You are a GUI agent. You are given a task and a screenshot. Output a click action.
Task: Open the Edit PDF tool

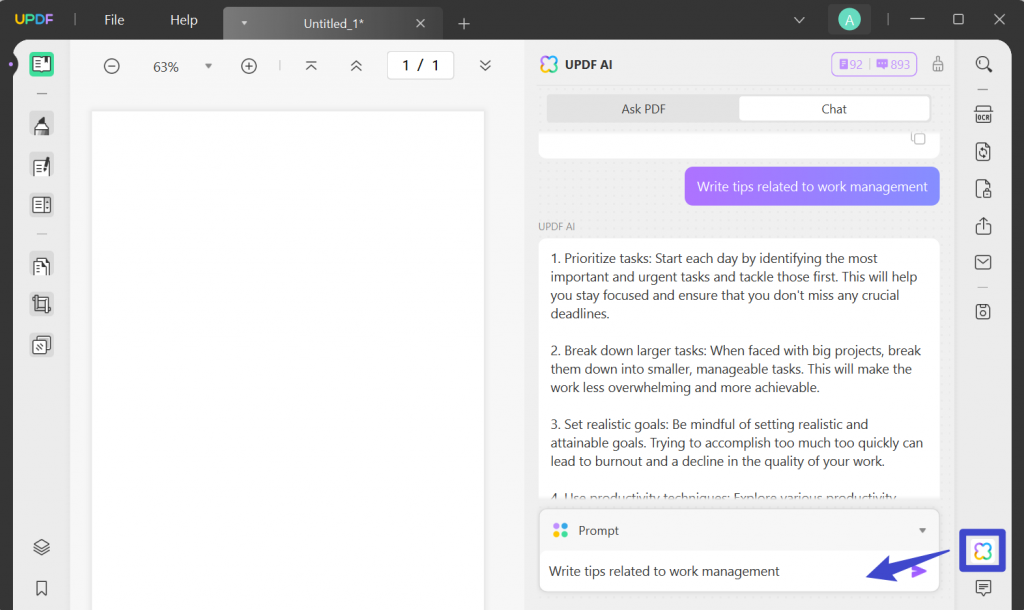coord(42,166)
